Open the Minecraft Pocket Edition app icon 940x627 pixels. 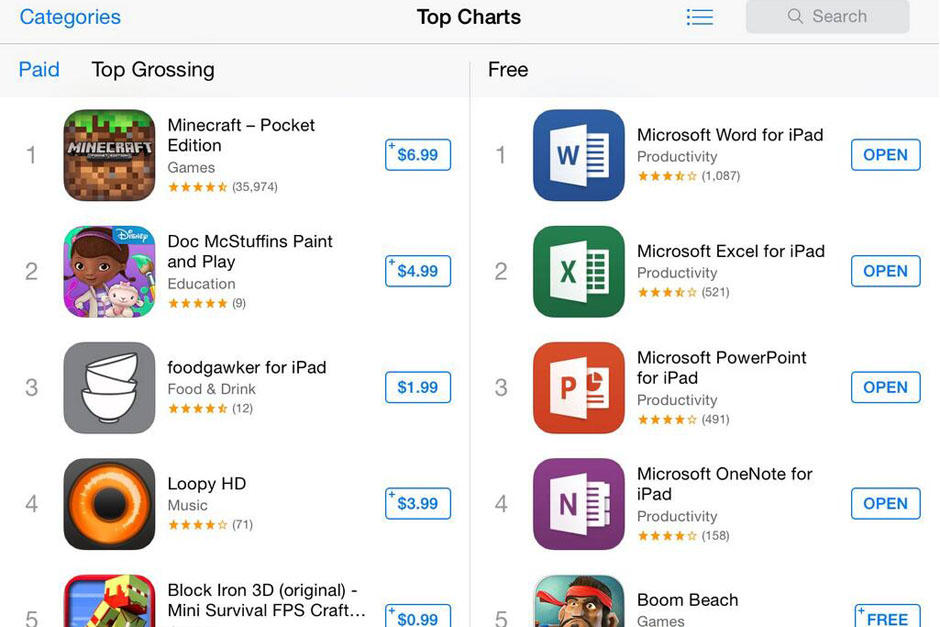point(109,156)
